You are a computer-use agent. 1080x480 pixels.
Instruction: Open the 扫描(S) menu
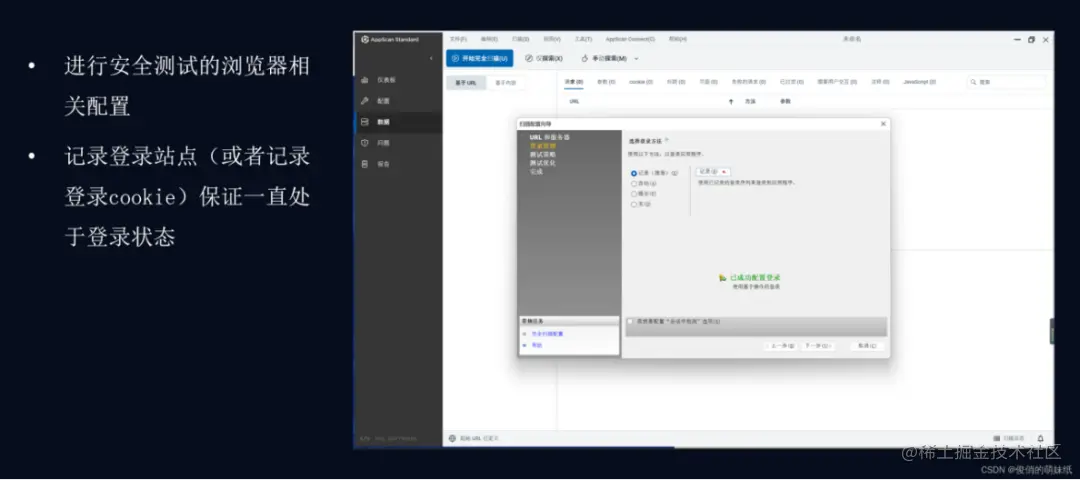pos(521,39)
